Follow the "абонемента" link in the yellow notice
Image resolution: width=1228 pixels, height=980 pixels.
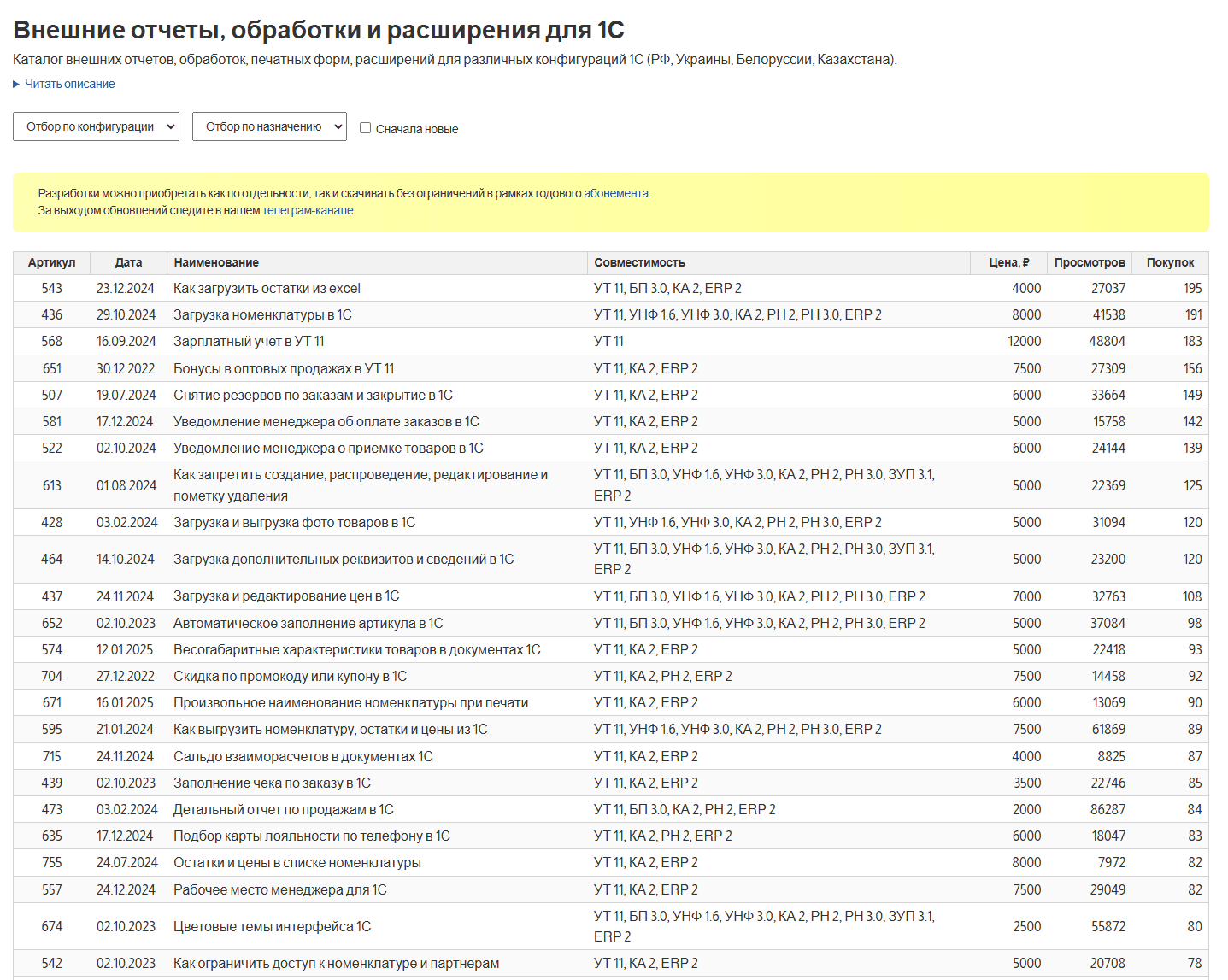616,193
